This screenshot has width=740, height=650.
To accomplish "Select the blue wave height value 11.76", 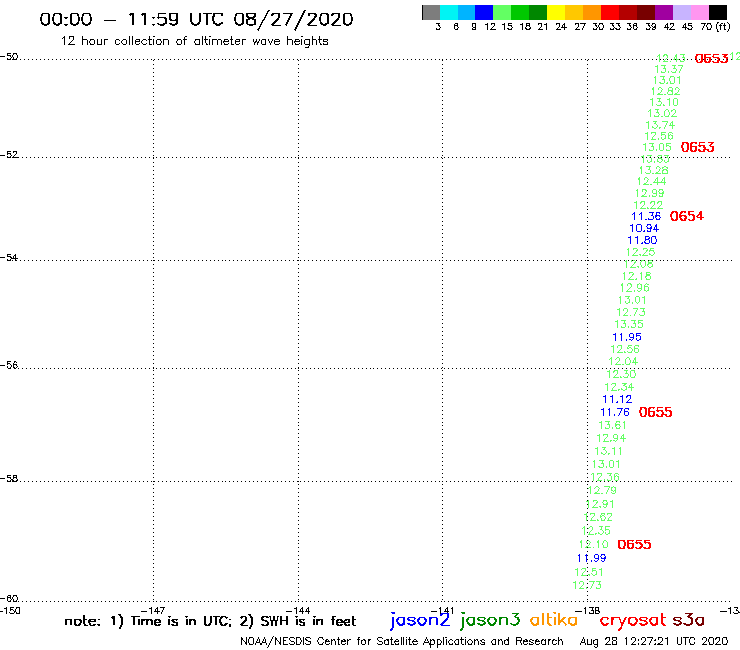I will point(614,412).
